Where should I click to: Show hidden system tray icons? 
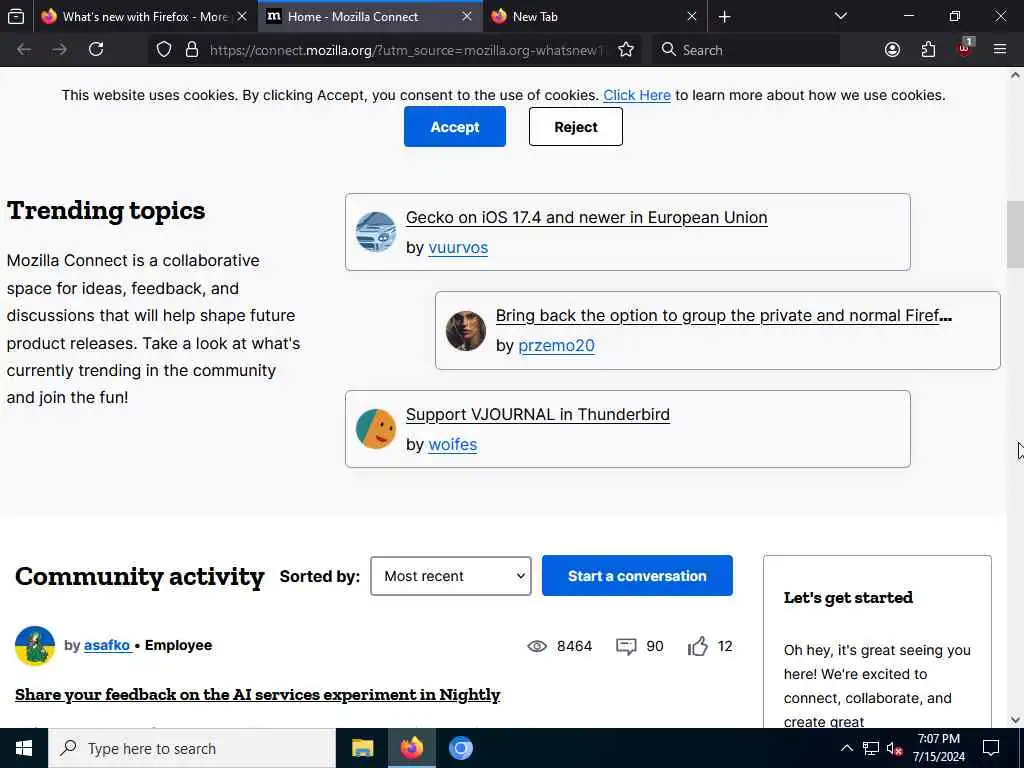(x=846, y=748)
